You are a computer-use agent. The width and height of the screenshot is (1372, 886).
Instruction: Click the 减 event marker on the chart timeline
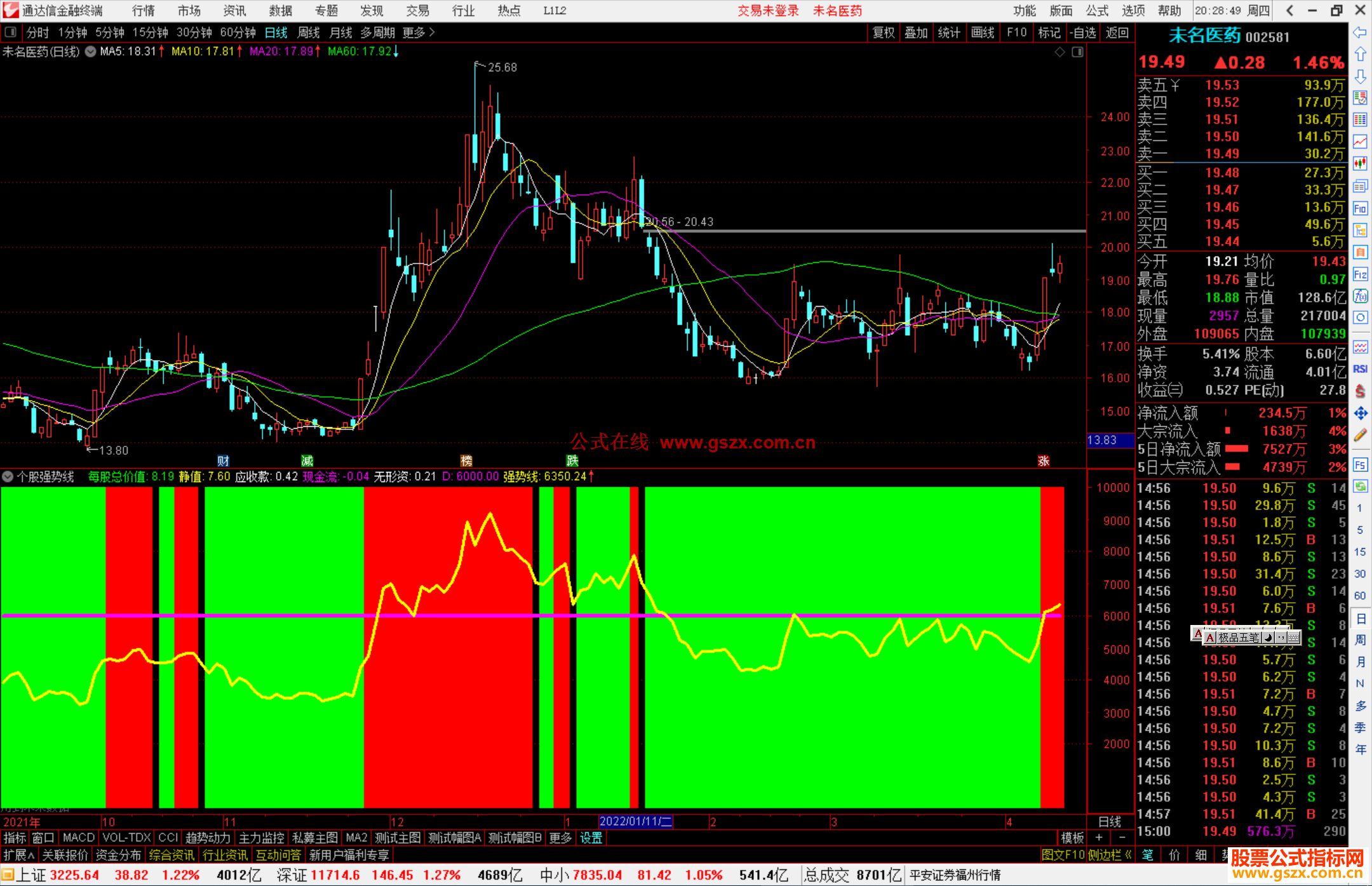(307, 460)
